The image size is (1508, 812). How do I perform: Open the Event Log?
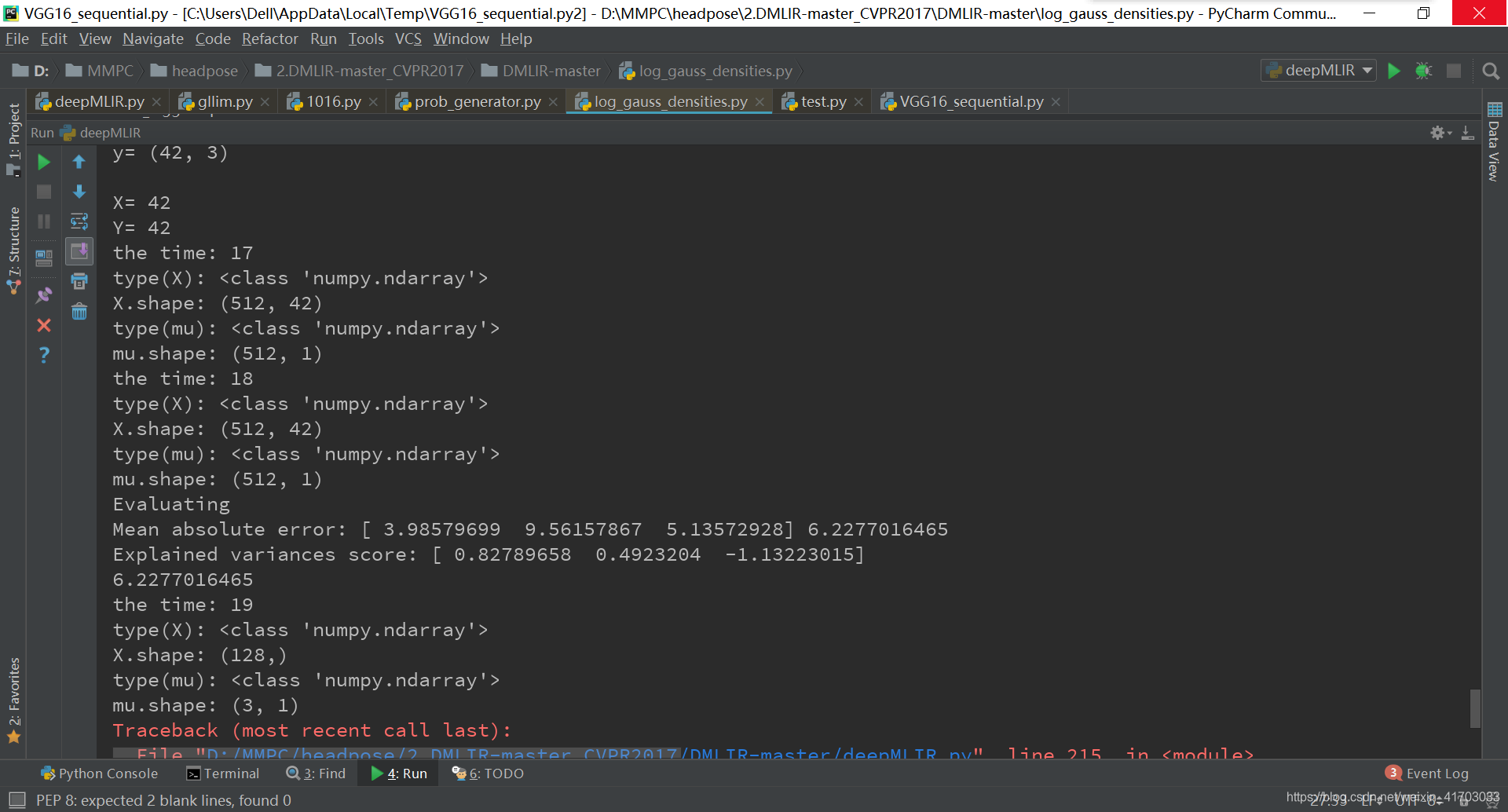(1427, 774)
